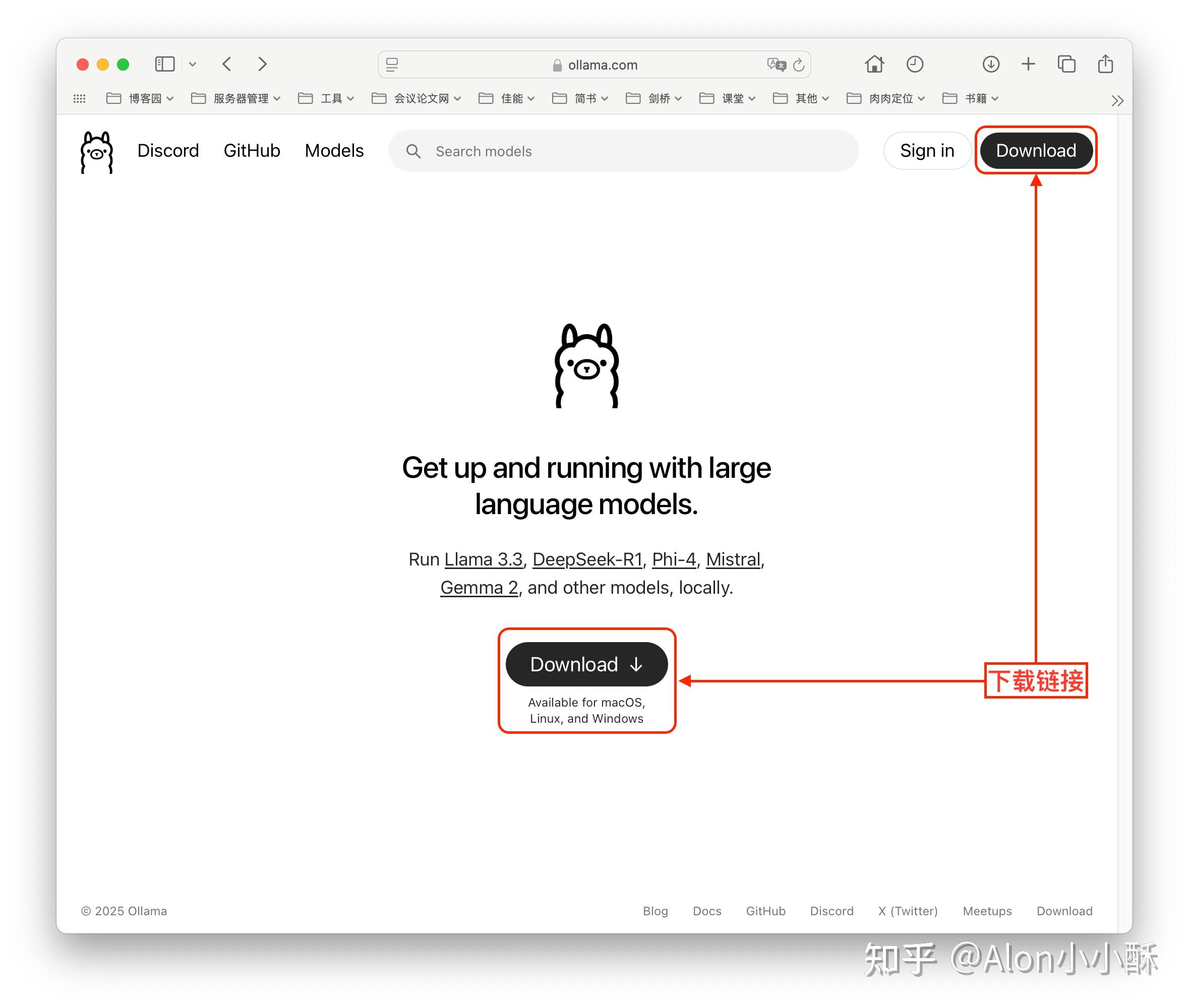Go back with the back arrow
The image size is (1189, 1008).
pos(227,64)
